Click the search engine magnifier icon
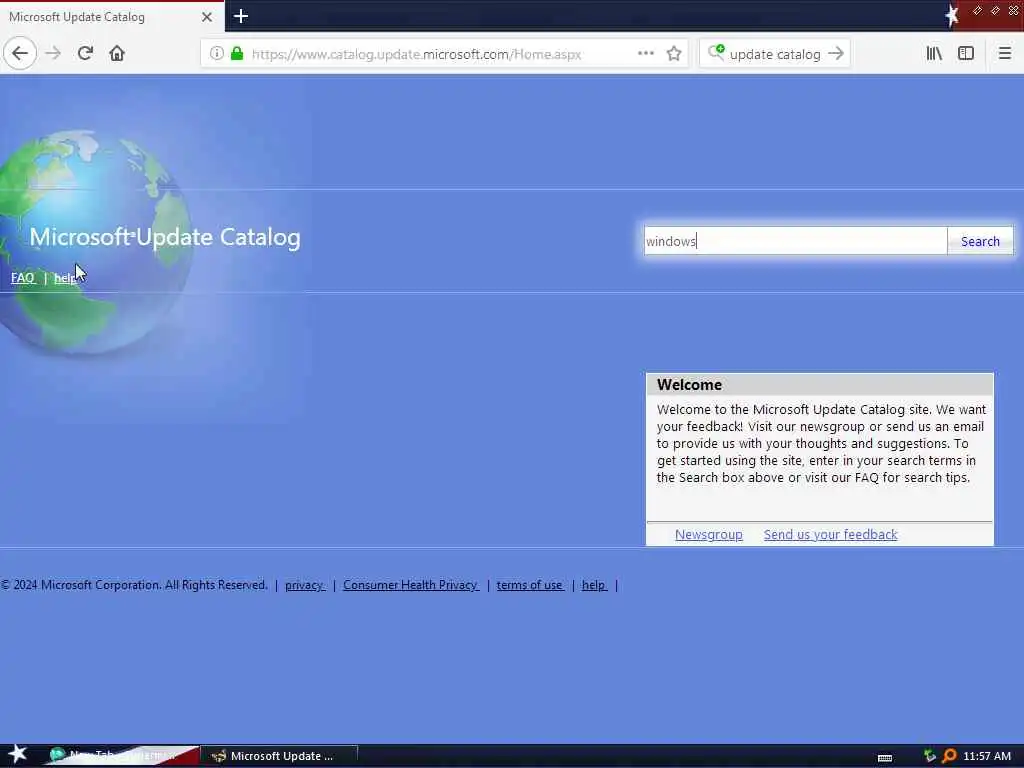The height and width of the screenshot is (768, 1024). point(716,53)
